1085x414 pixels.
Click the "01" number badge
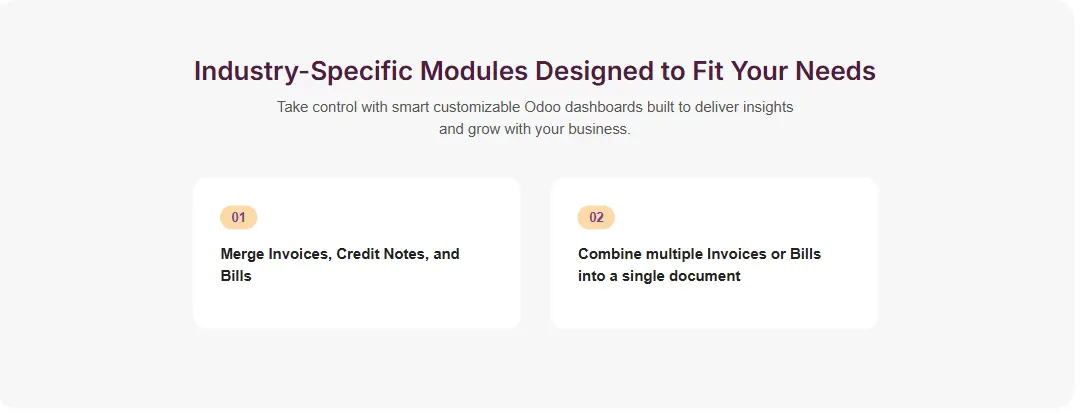point(238,217)
